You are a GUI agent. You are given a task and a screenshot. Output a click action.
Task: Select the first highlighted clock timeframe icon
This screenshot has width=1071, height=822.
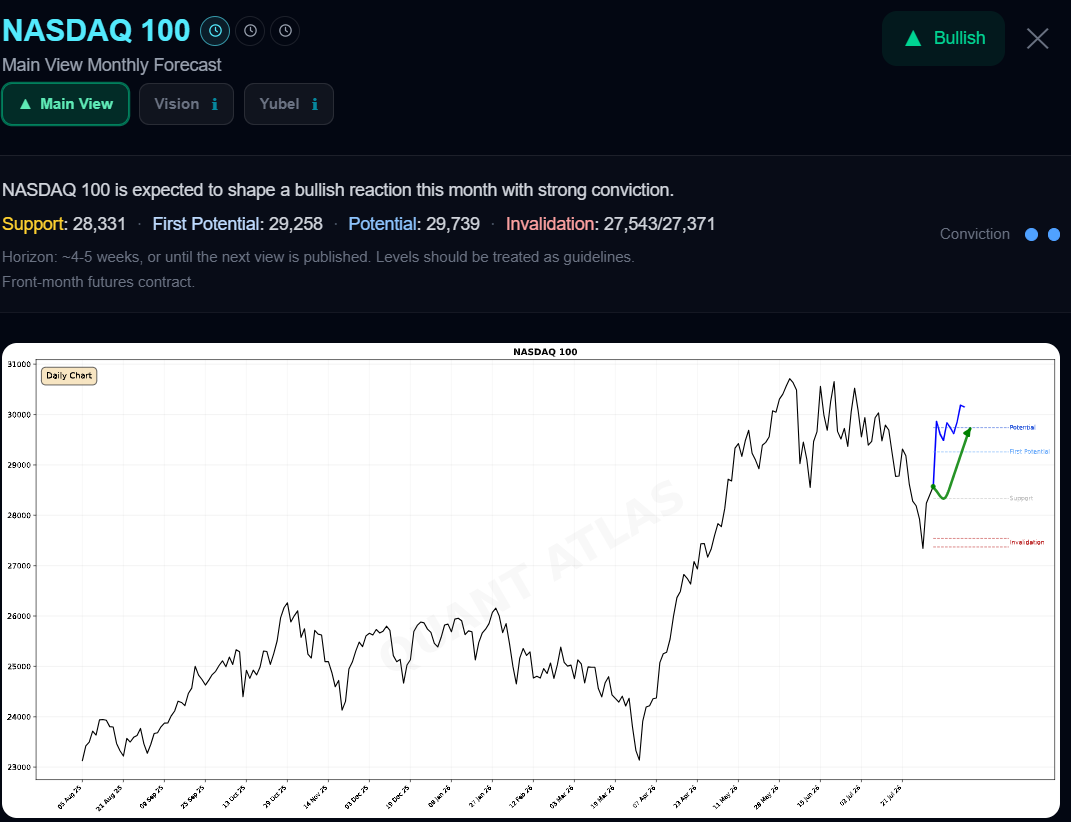coord(215,31)
